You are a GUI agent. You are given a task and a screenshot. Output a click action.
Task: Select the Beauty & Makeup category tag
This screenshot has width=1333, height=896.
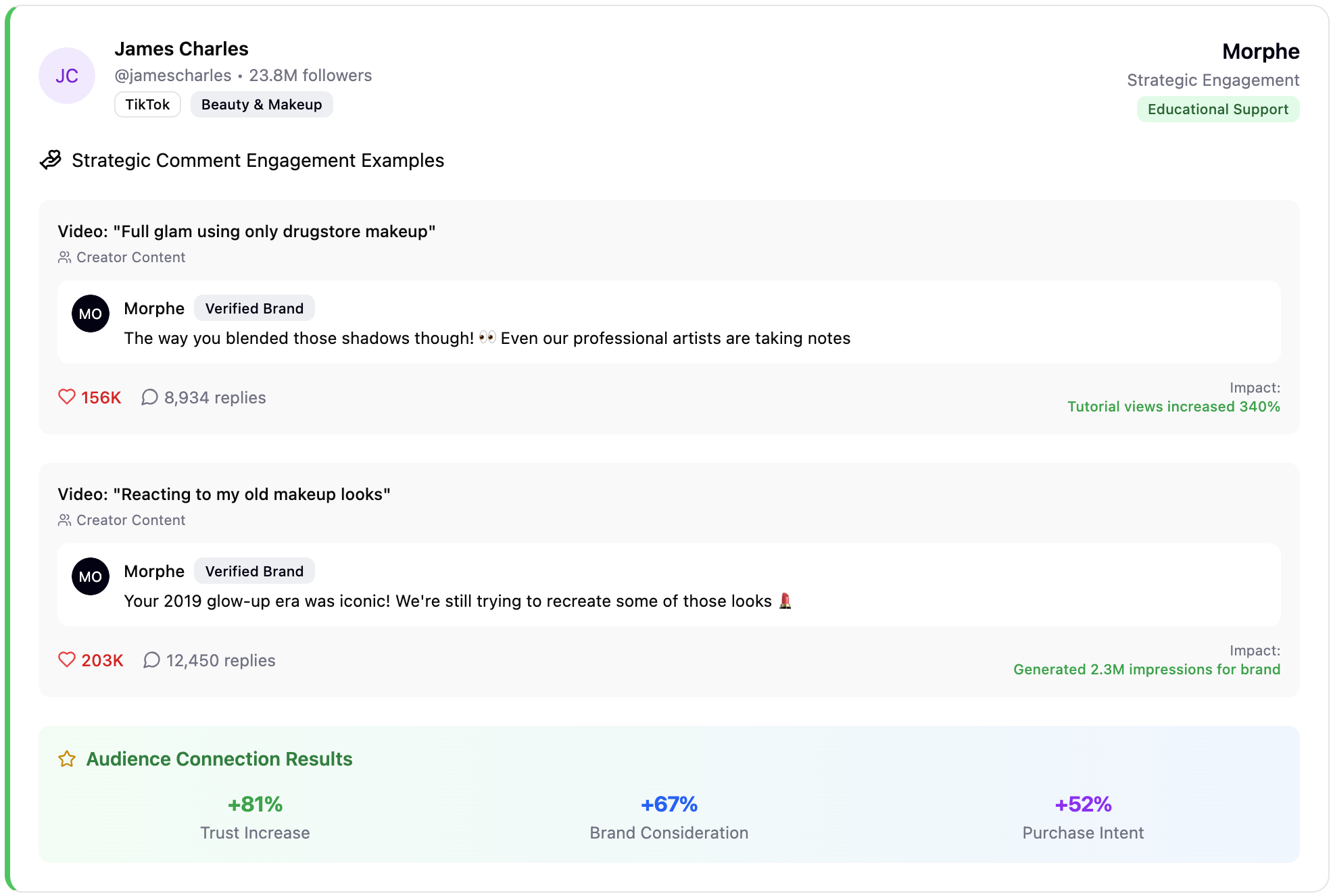pyautogui.click(x=262, y=105)
